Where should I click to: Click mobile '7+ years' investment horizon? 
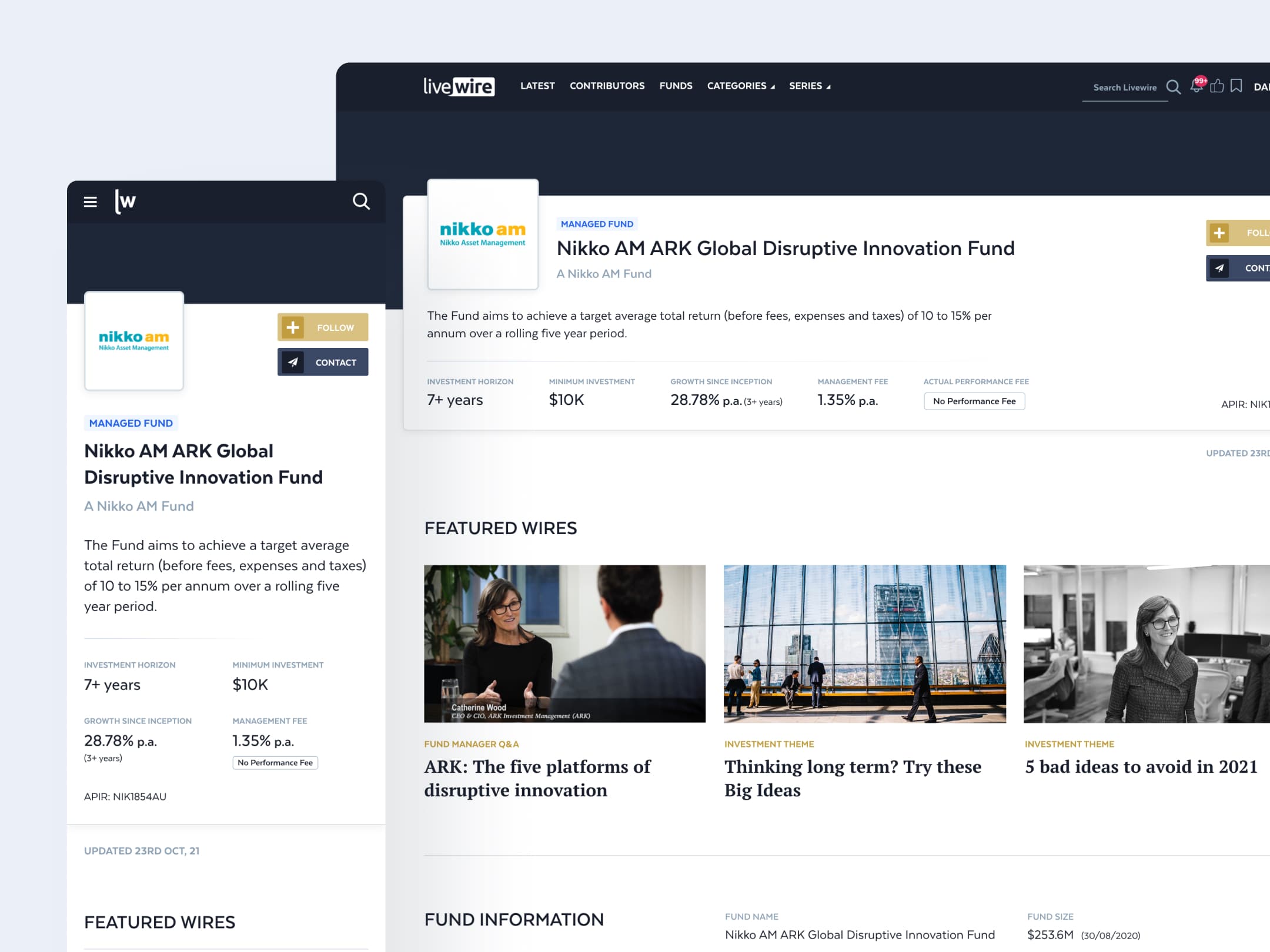[x=112, y=685]
